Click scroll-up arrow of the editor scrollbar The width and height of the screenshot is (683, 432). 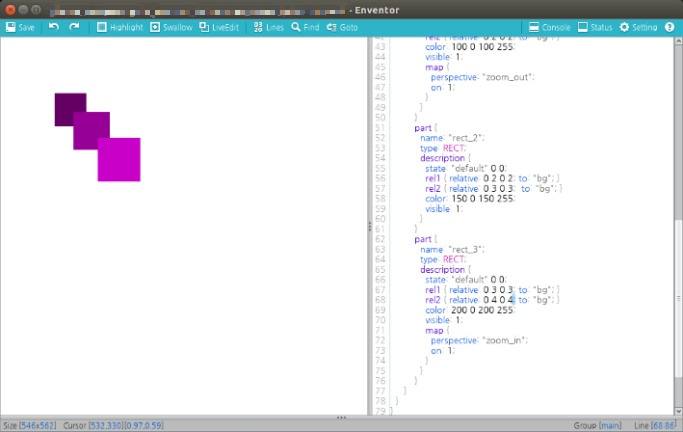678,41
